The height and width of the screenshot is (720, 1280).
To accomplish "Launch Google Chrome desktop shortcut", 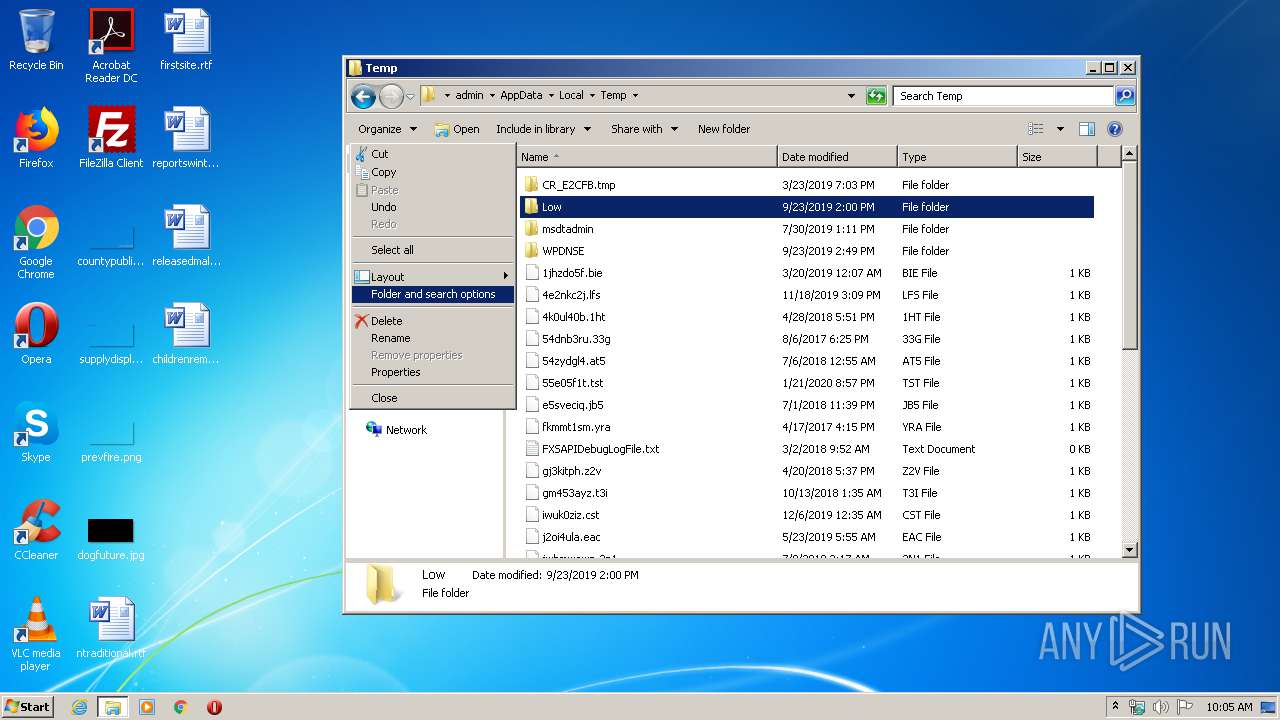I will pos(36,243).
